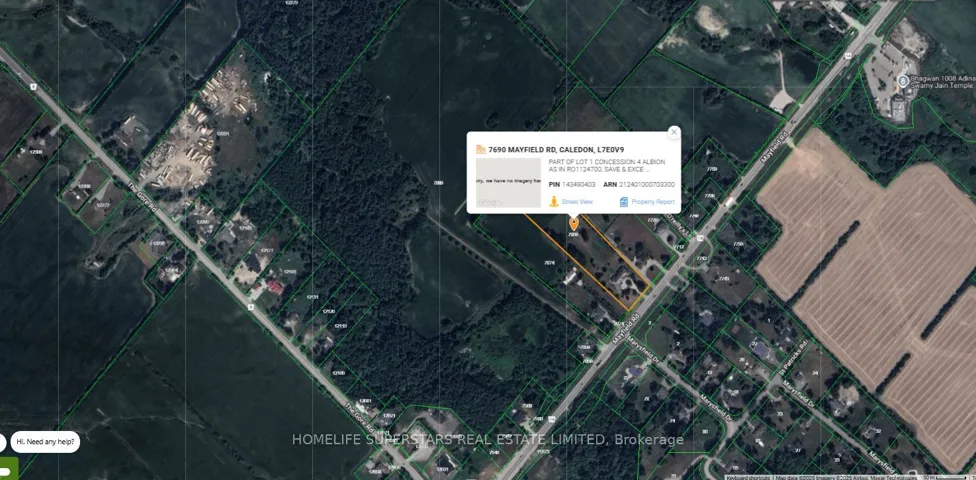Click the orange building icon beside the address
976x480 pixels.
480,149
